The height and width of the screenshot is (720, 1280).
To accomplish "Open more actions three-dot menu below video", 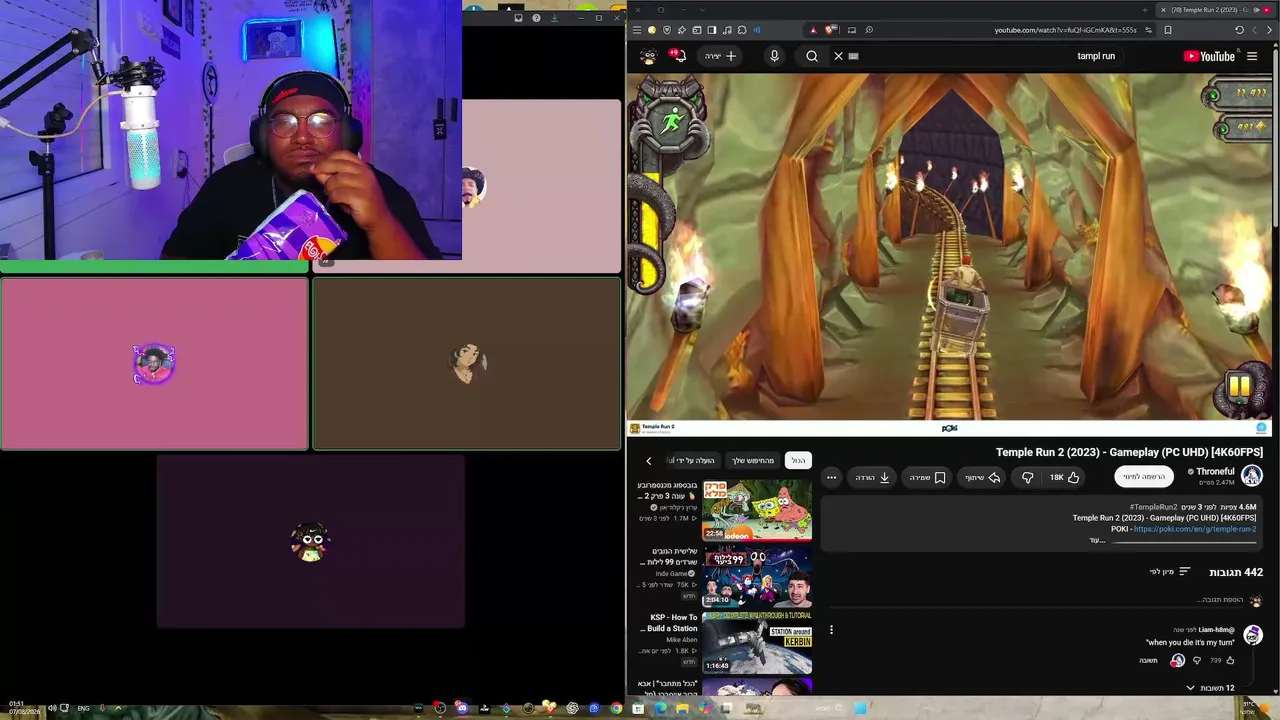I will point(831,478).
